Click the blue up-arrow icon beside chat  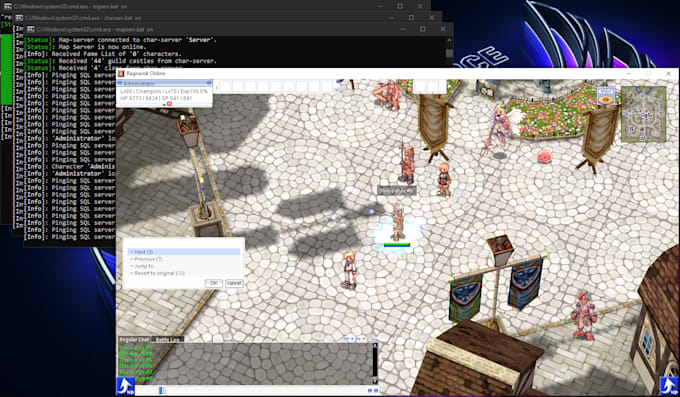(x=125, y=386)
